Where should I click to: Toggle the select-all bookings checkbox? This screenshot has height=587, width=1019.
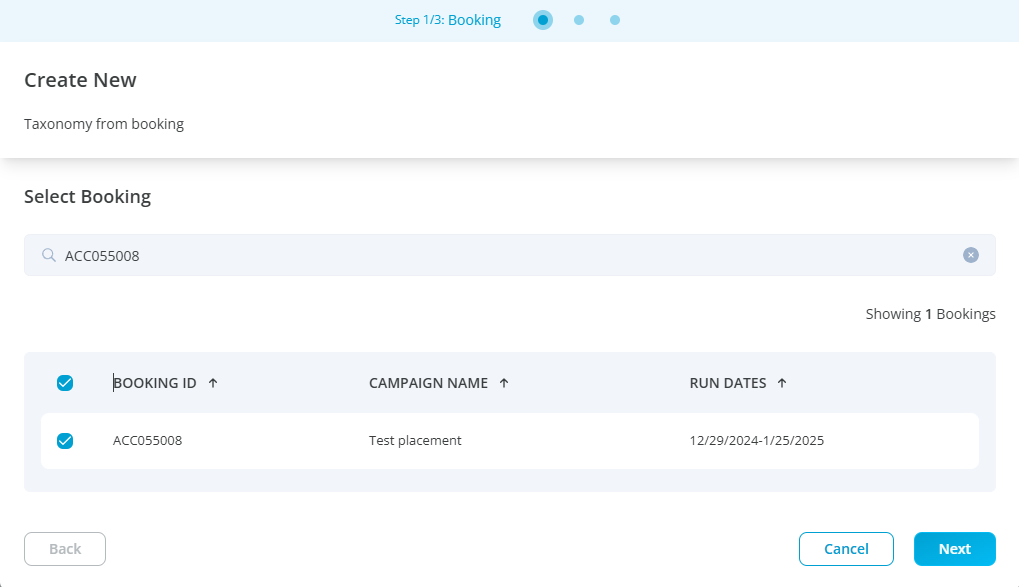coord(65,383)
